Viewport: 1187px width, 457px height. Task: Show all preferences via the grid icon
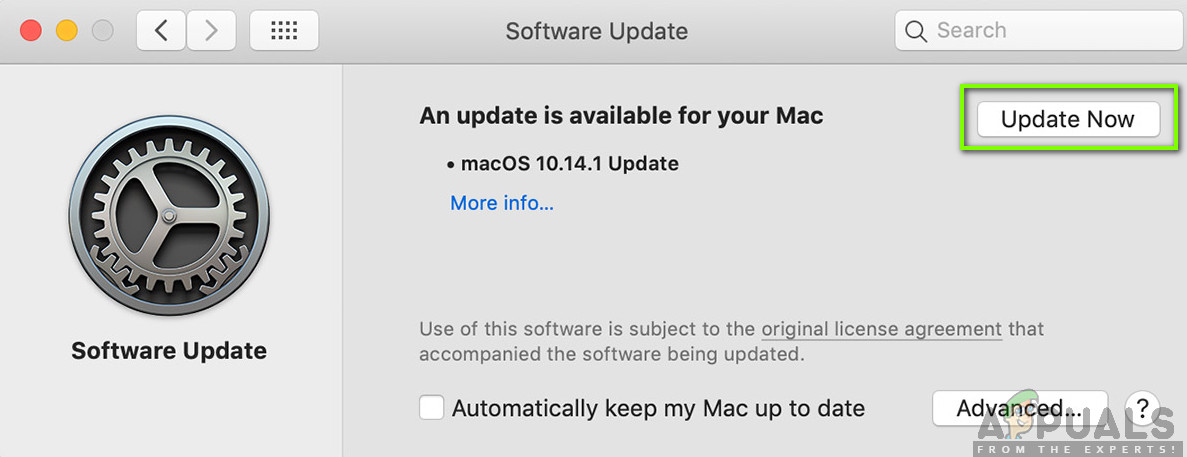coord(284,31)
